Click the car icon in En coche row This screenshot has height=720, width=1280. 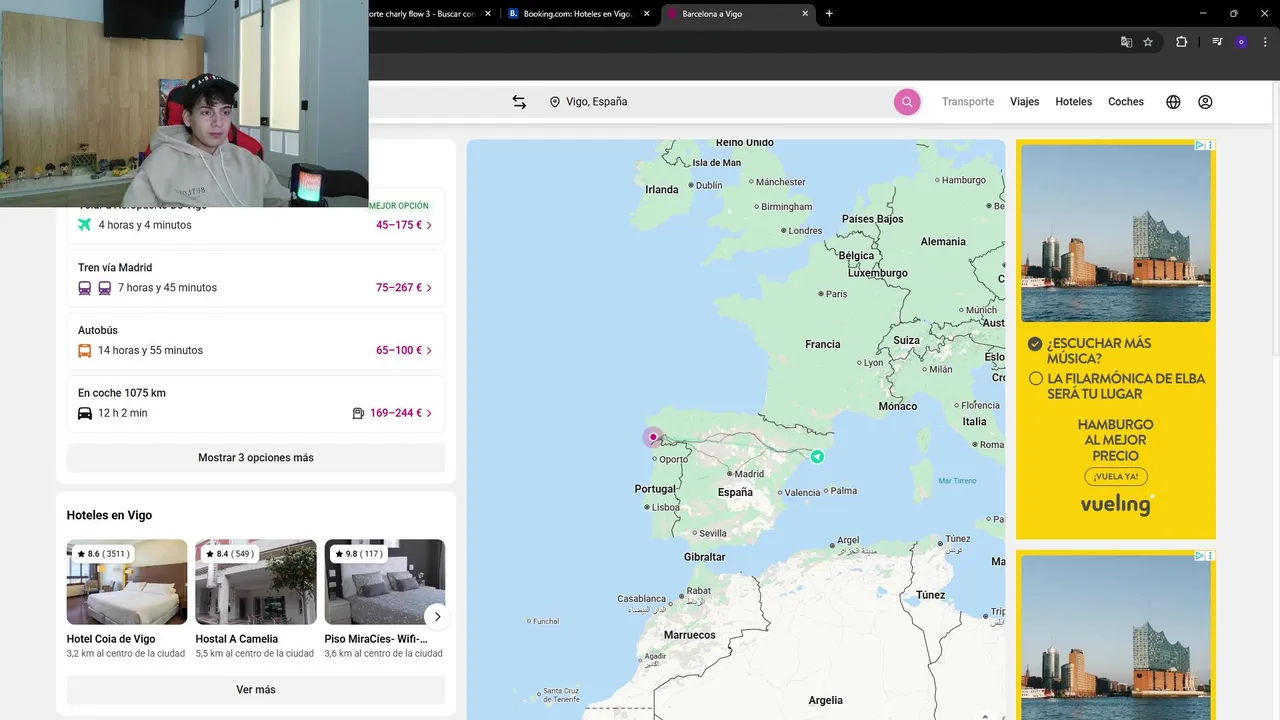pos(85,413)
